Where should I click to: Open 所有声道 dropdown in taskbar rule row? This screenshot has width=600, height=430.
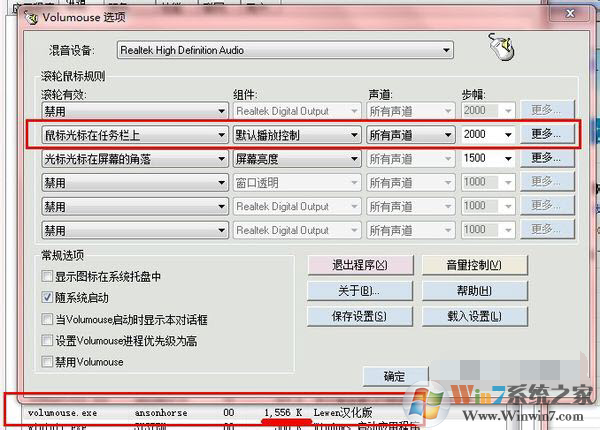point(411,135)
